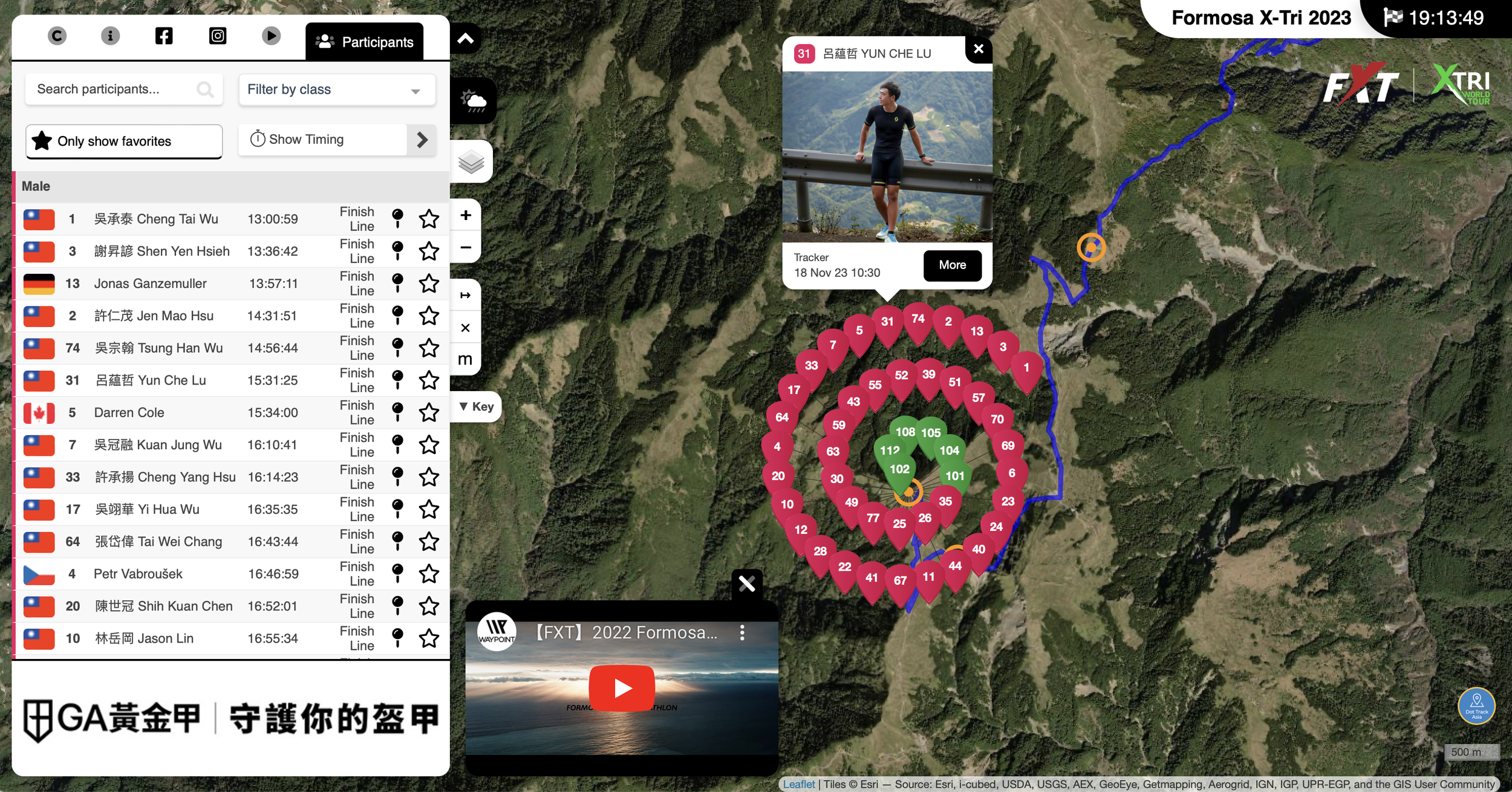Select the Participants tab
This screenshot has width=1512, height=792.
[365, 42]
